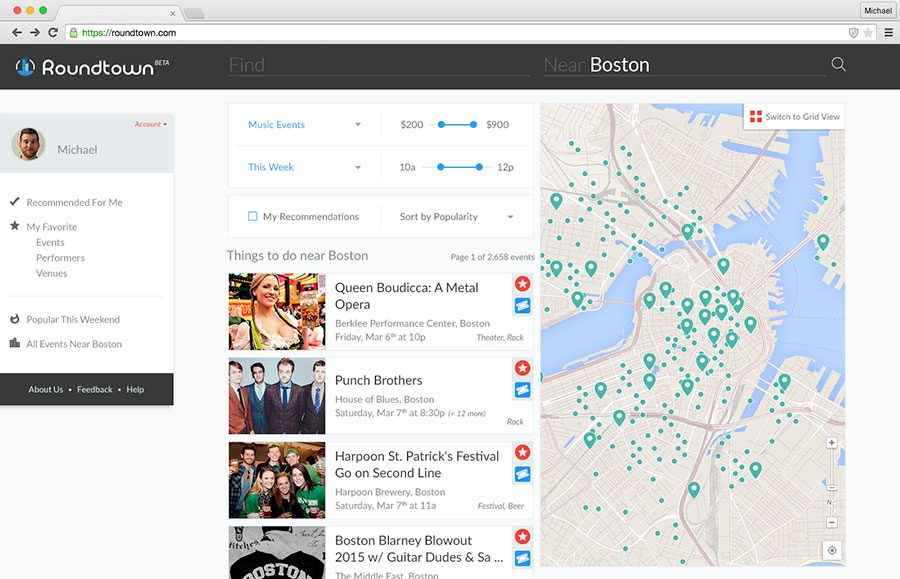Click the secure lock icon

(x=73, y=33)
